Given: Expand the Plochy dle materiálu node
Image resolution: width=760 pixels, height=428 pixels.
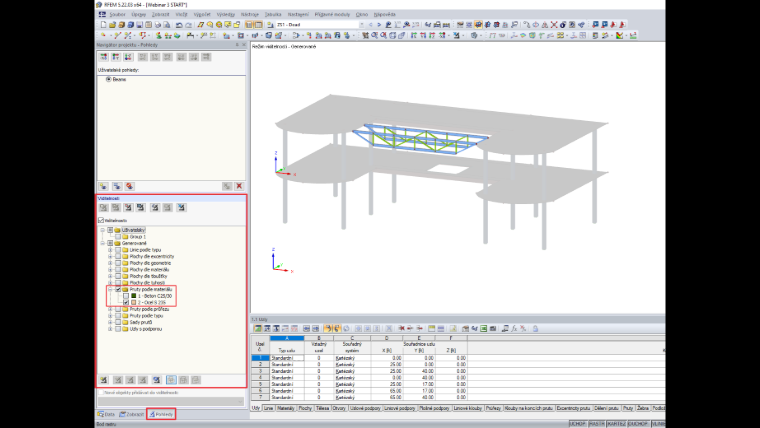Looking at the screenshot, I should pyautogui.click(x=110, y=269).
